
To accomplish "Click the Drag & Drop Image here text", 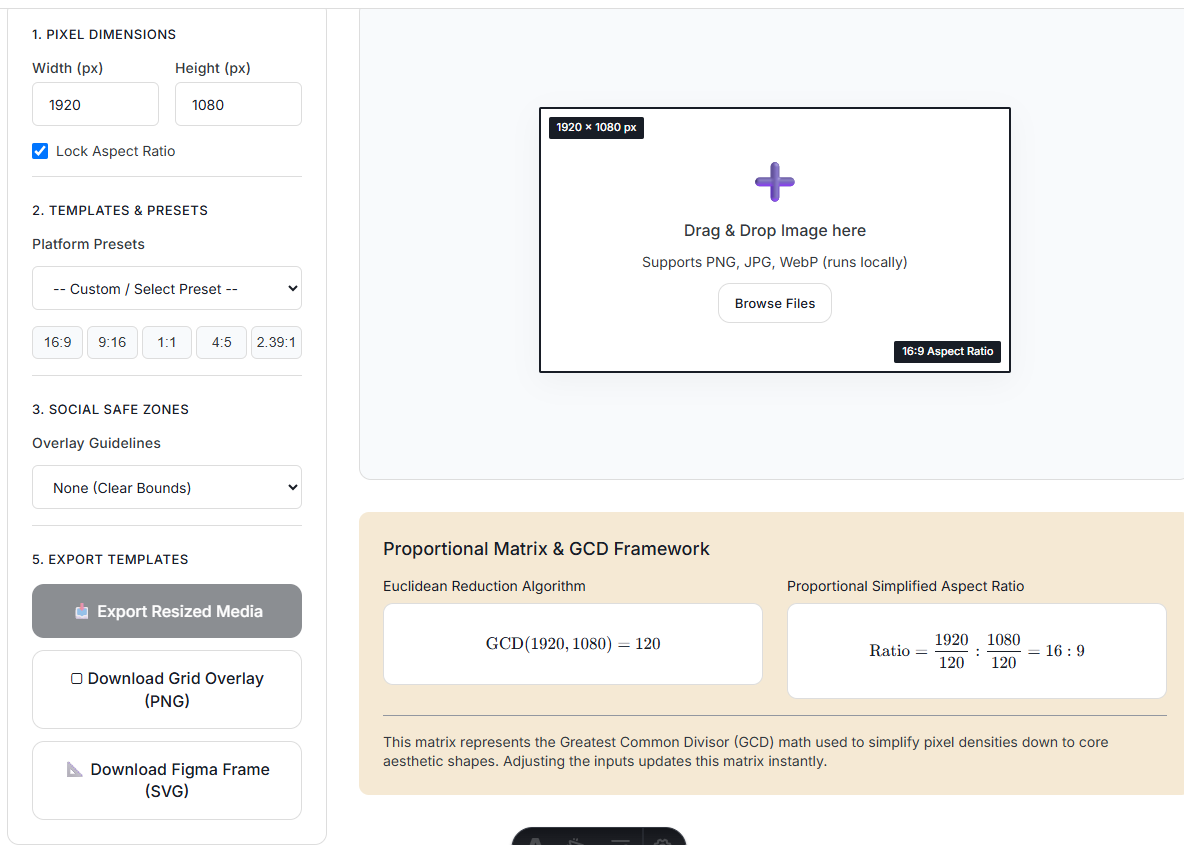I will point(775,230).
